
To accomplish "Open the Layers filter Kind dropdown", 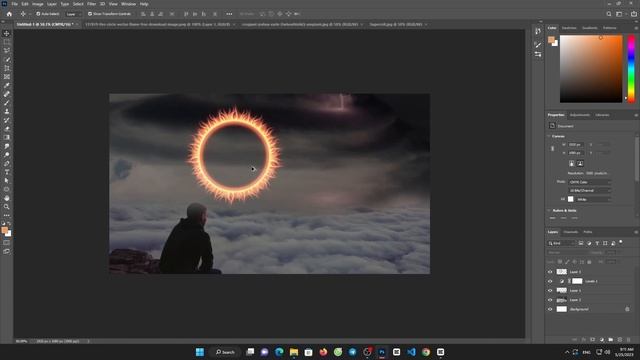I will point(561,243).
